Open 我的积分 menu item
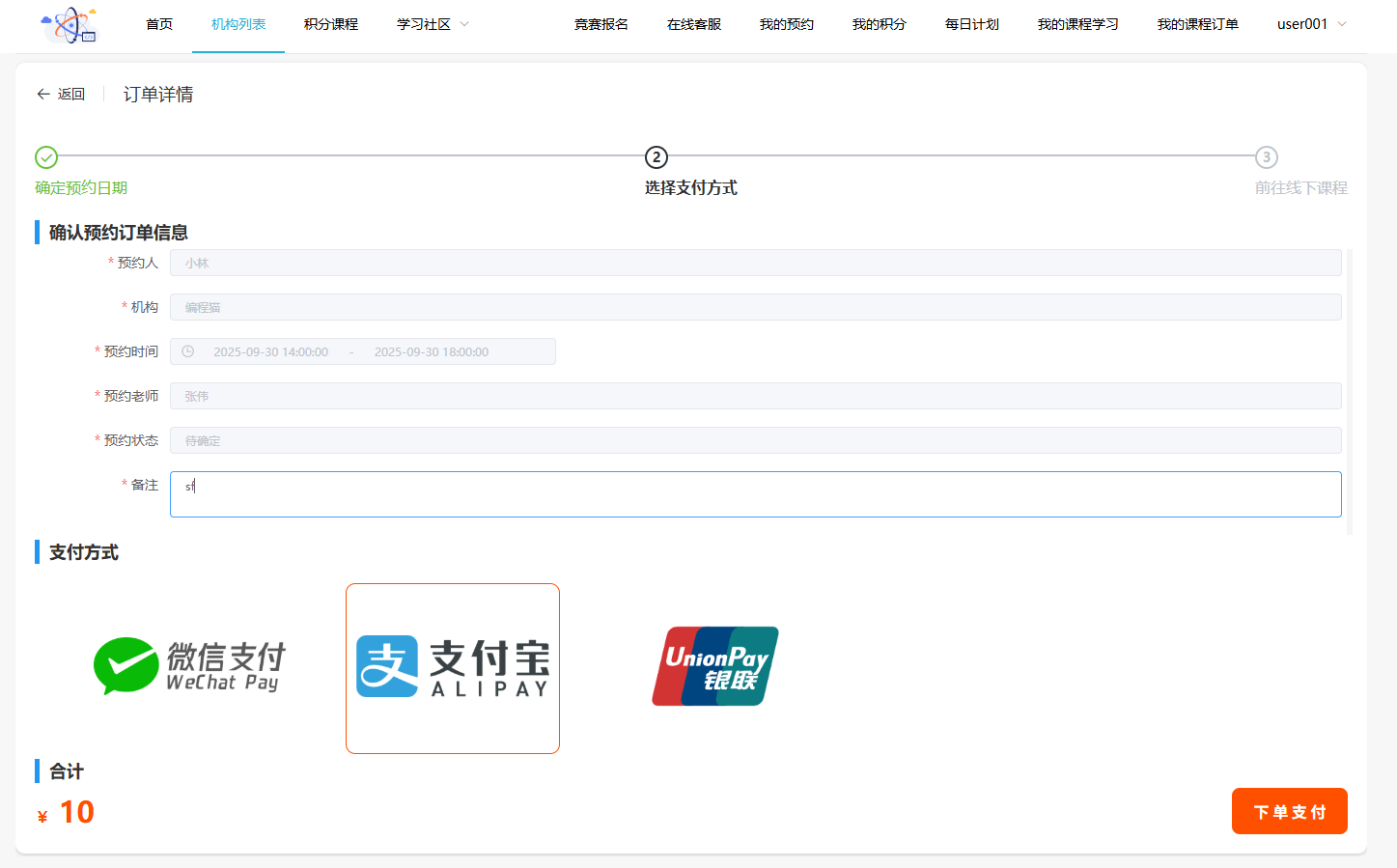 tap(880, 24)
